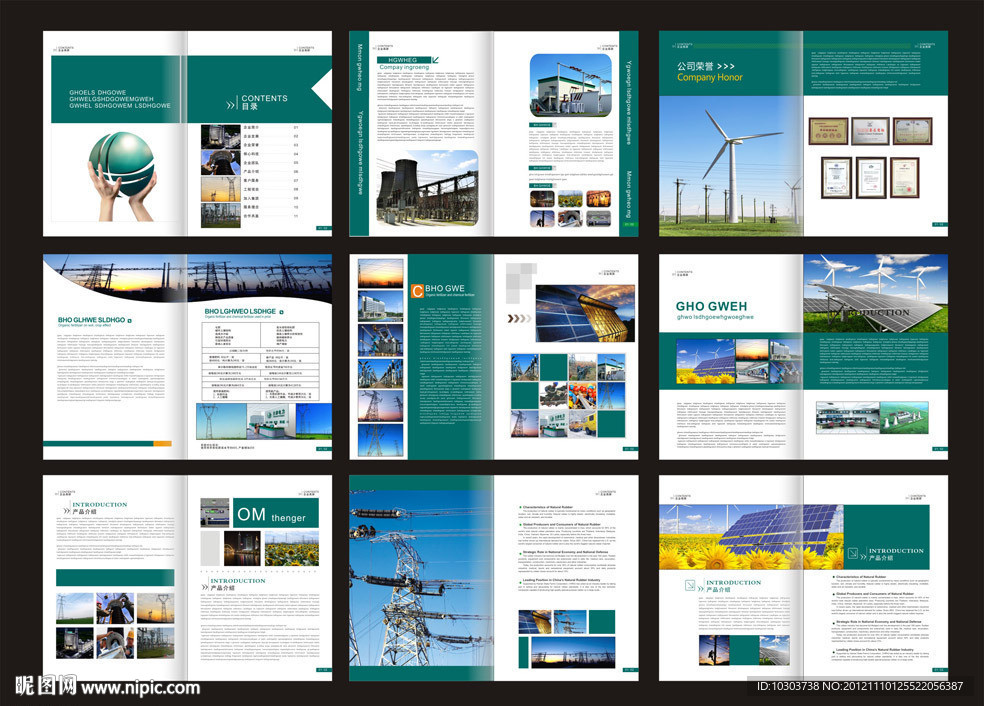Click the gray triple chevron arrows
The height and width of the screenshot is (706, 984).
pos(518,319)
